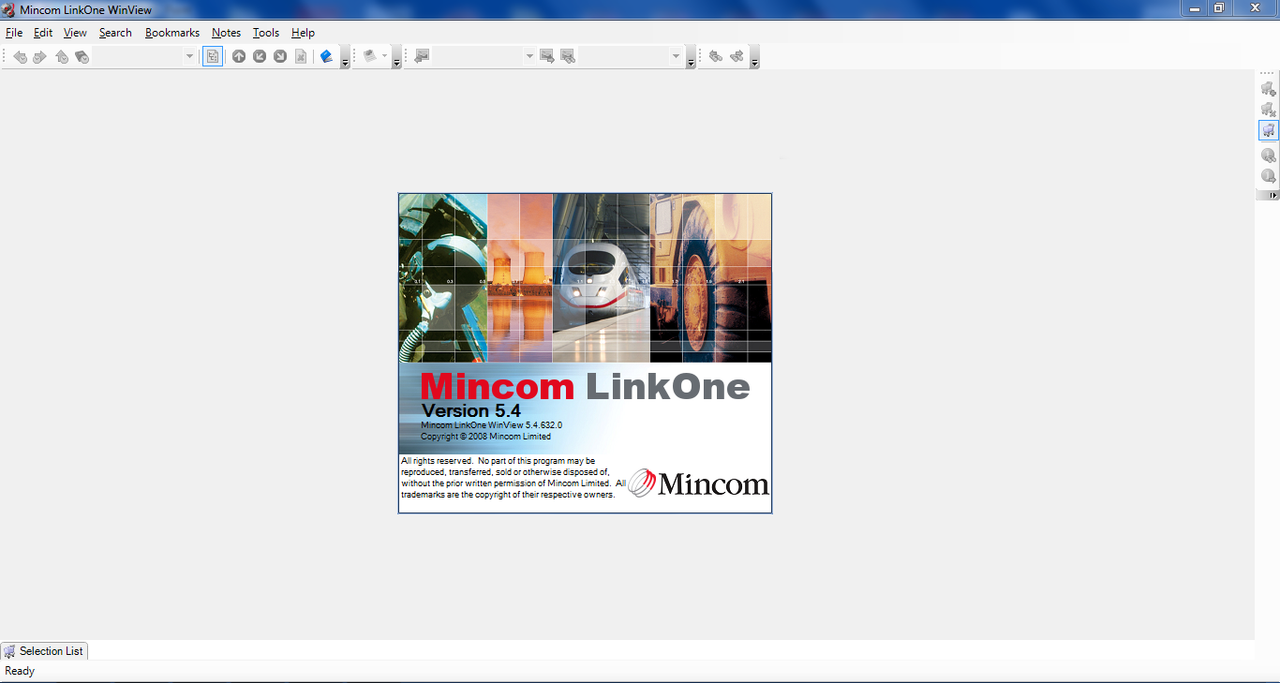
Task: Open options arrow after the blue book icon
Action: [x=345, y=58]
